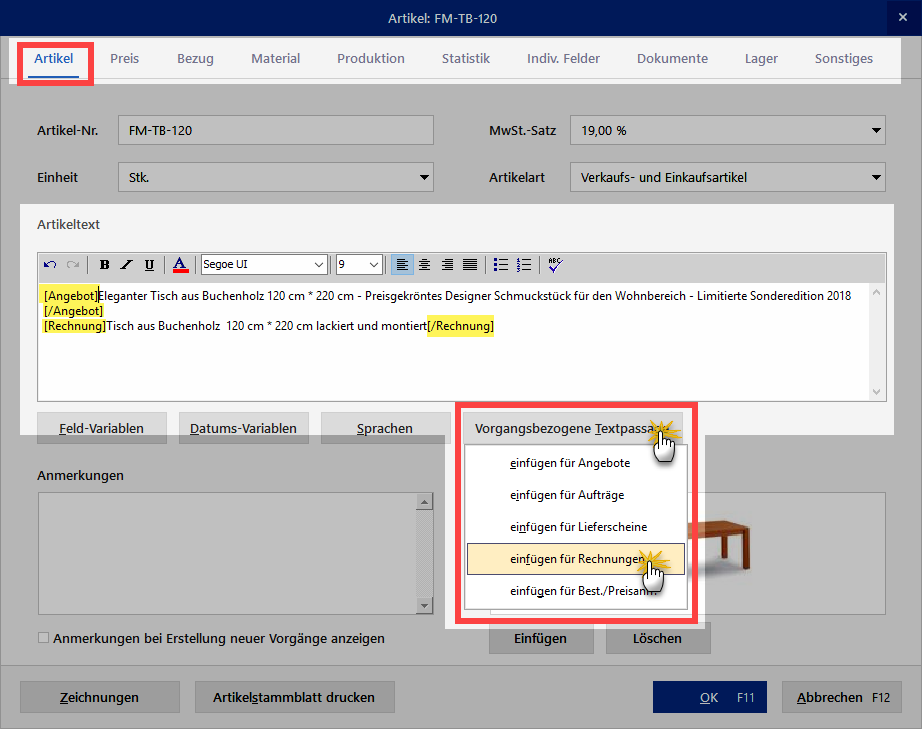Image resolution: width=922 pixels, height=729 pixels.
Task: Switch to the Artikel tab
Action: coord(54,59)
